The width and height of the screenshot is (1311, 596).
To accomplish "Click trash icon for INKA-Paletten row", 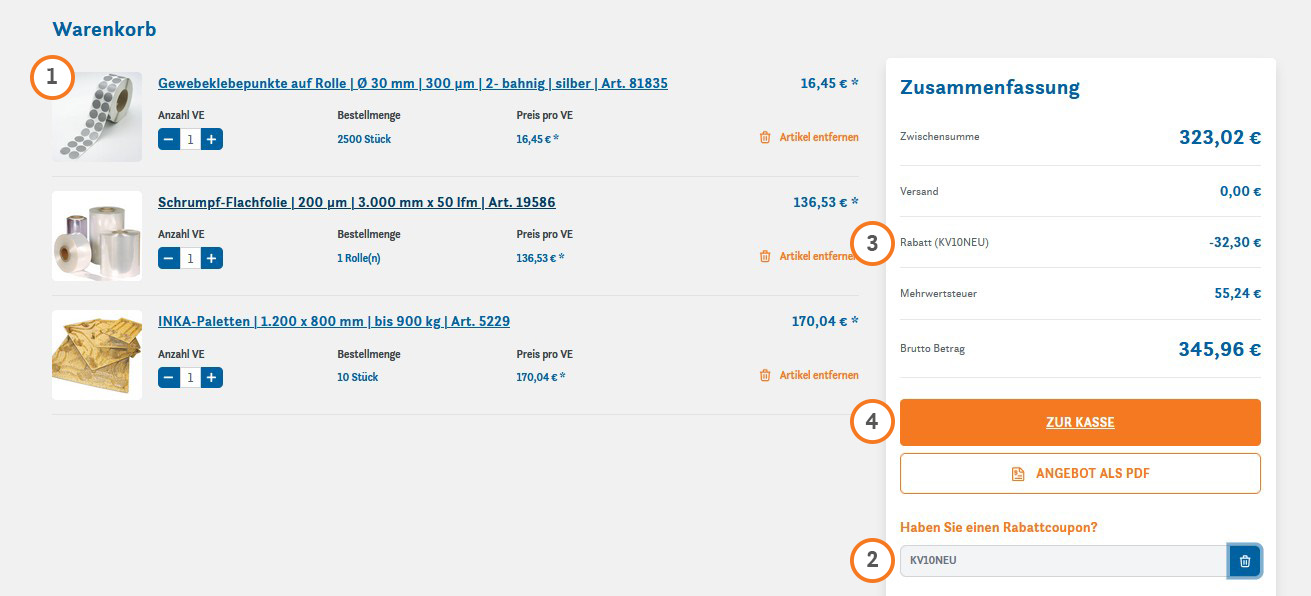I will (x=765, y=375).
